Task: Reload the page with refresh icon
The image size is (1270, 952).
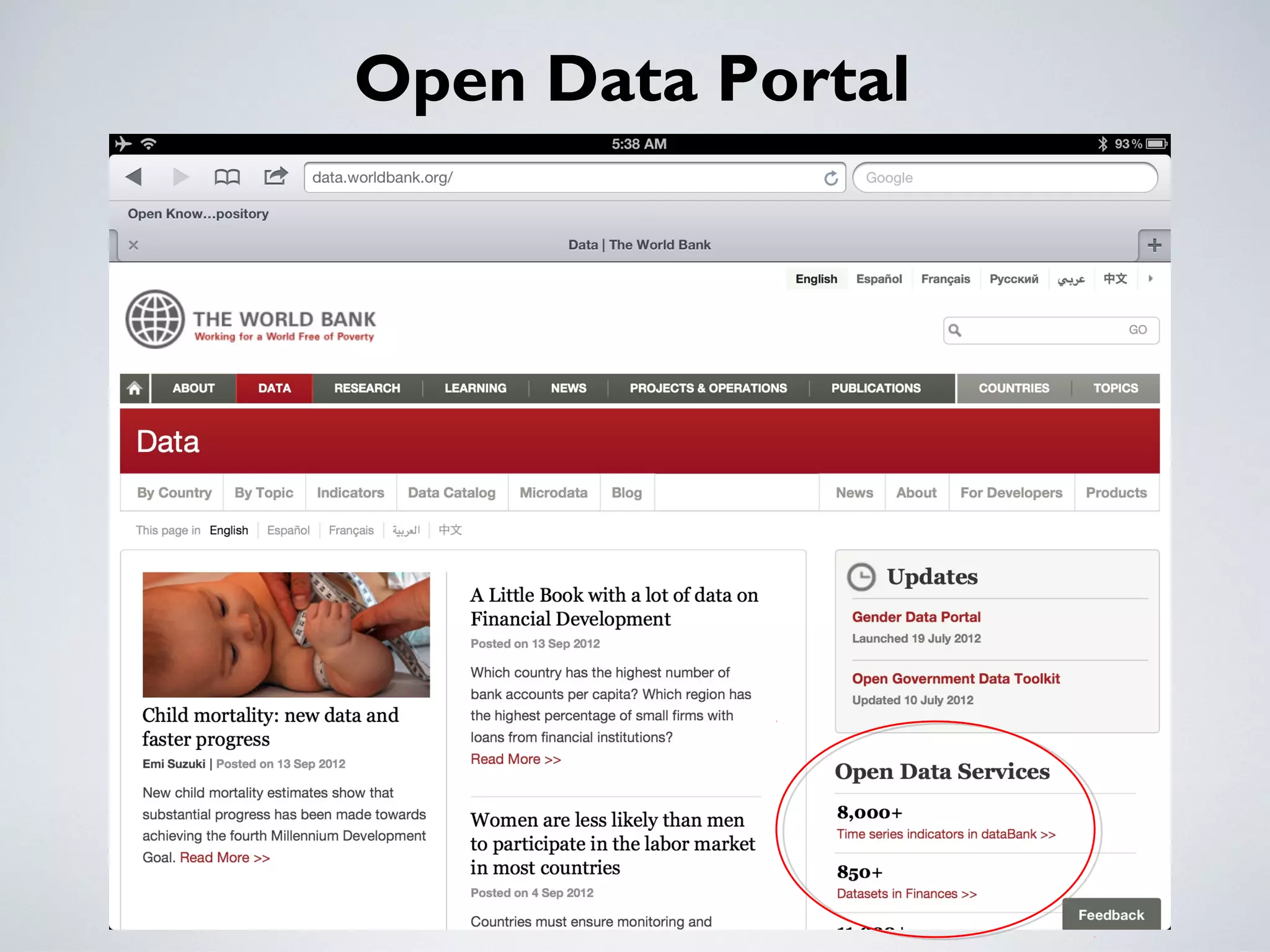Action: tap(831, 178)
